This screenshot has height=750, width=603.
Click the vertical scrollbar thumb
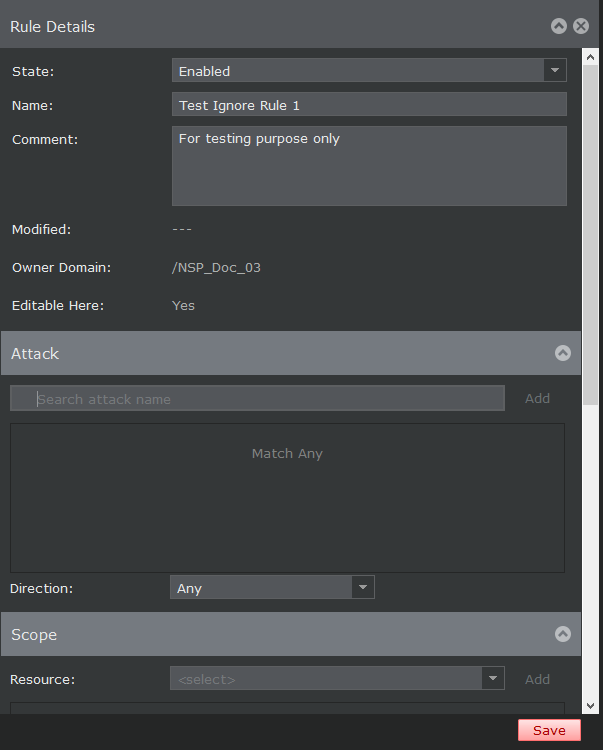[x=591, y=235]
